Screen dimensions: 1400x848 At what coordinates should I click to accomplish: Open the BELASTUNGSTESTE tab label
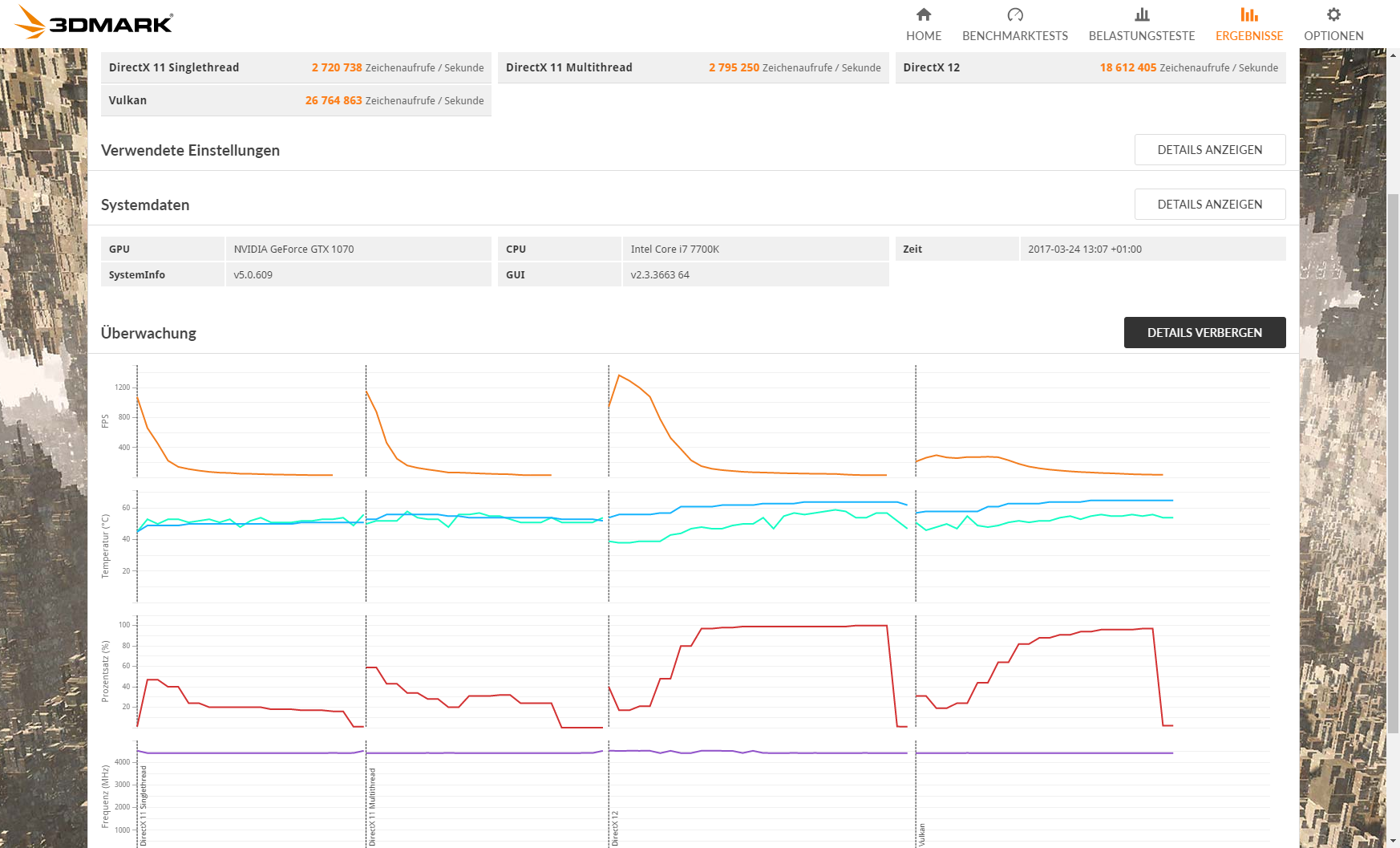pos(1142,36)
